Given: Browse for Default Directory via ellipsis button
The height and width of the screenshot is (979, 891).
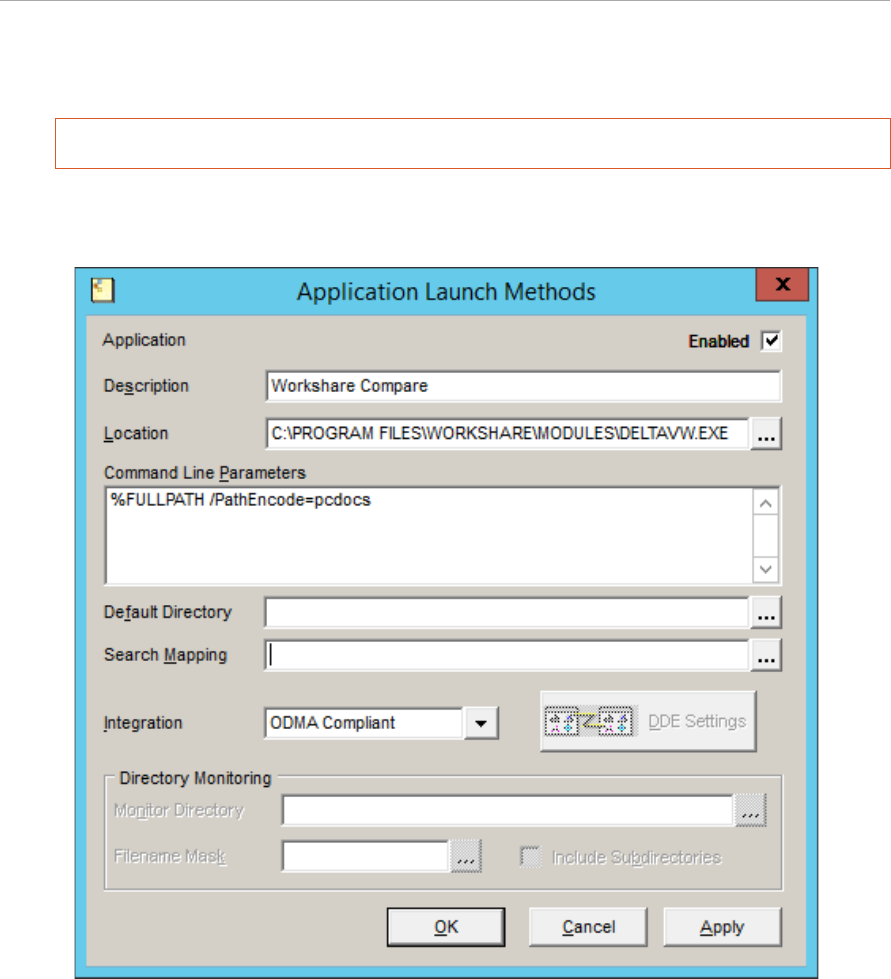Looking at the screenshot, I should pyautogui.click(x=766, y=612).
